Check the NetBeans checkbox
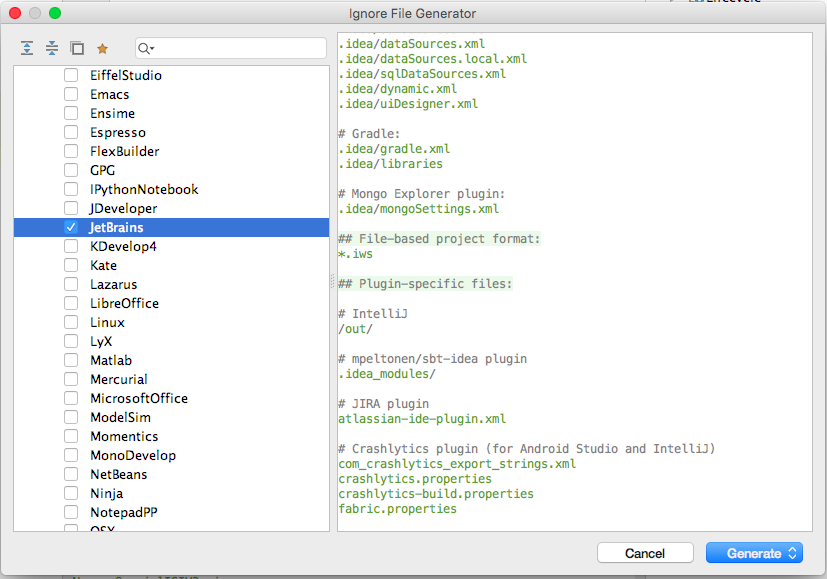This screenshot has height=579, width=827. 71,474
